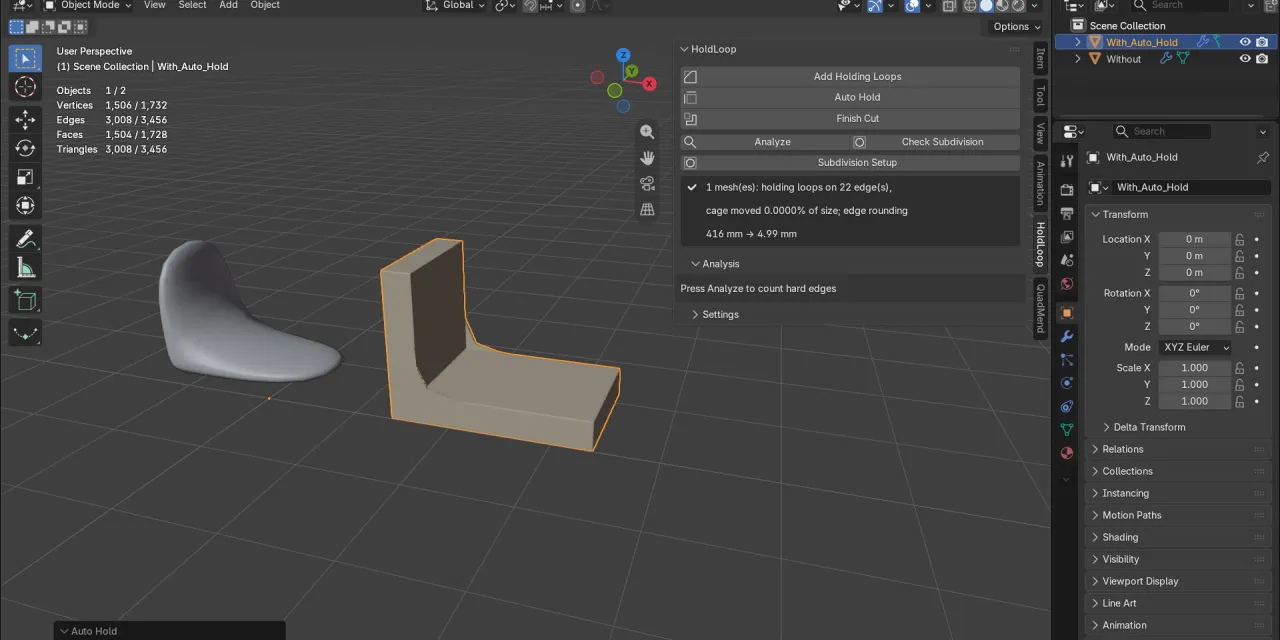The height and width of the screenshot is (640, 1280).
Task: Click the pan view hand icon
Action: (647, 158)
